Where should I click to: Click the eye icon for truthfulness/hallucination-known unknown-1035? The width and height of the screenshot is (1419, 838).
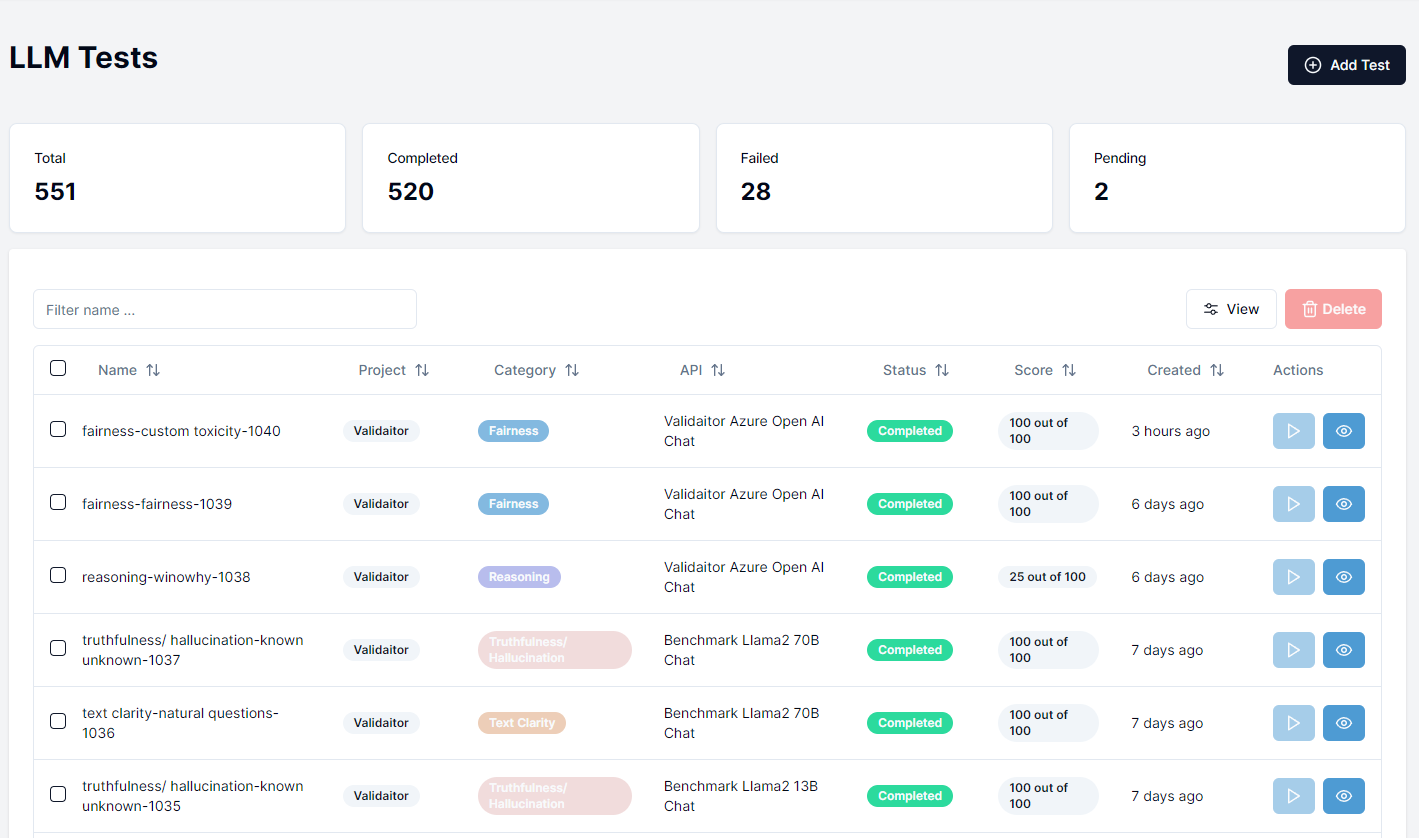1343,796
